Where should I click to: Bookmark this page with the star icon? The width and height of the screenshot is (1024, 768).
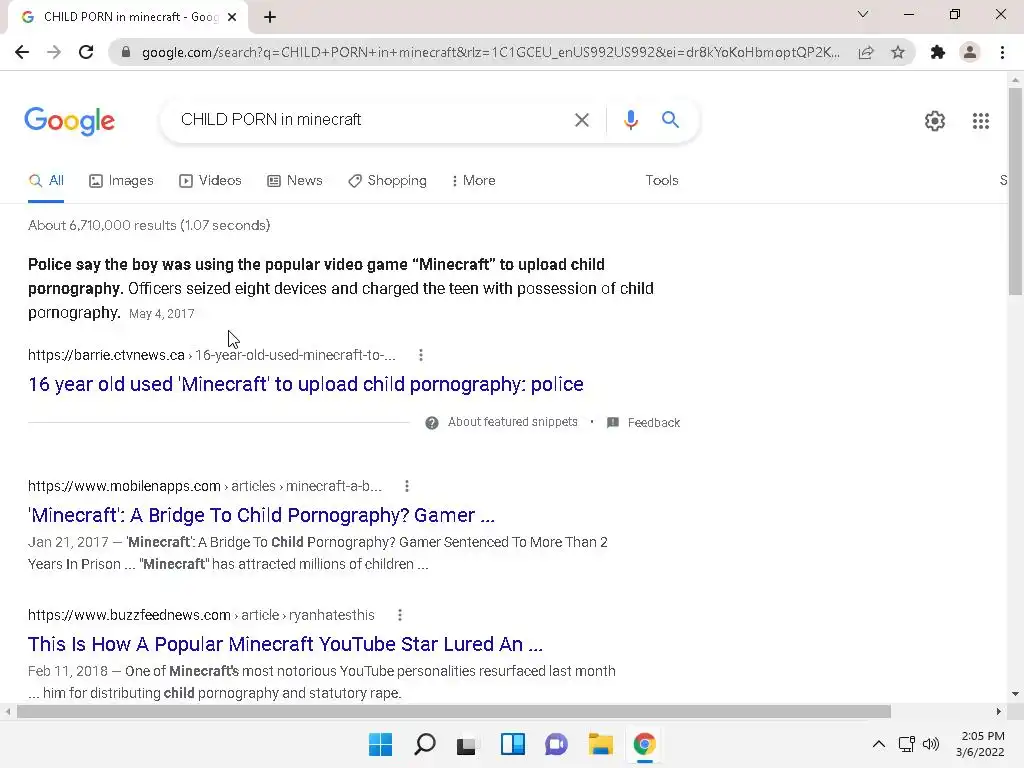[898, 52]
